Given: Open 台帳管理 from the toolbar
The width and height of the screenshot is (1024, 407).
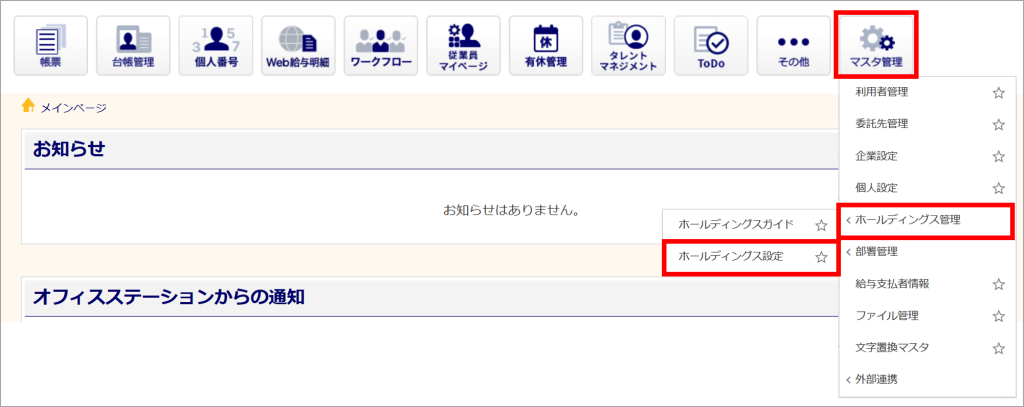Looking at the screenshot, I should tap(133, 46).
